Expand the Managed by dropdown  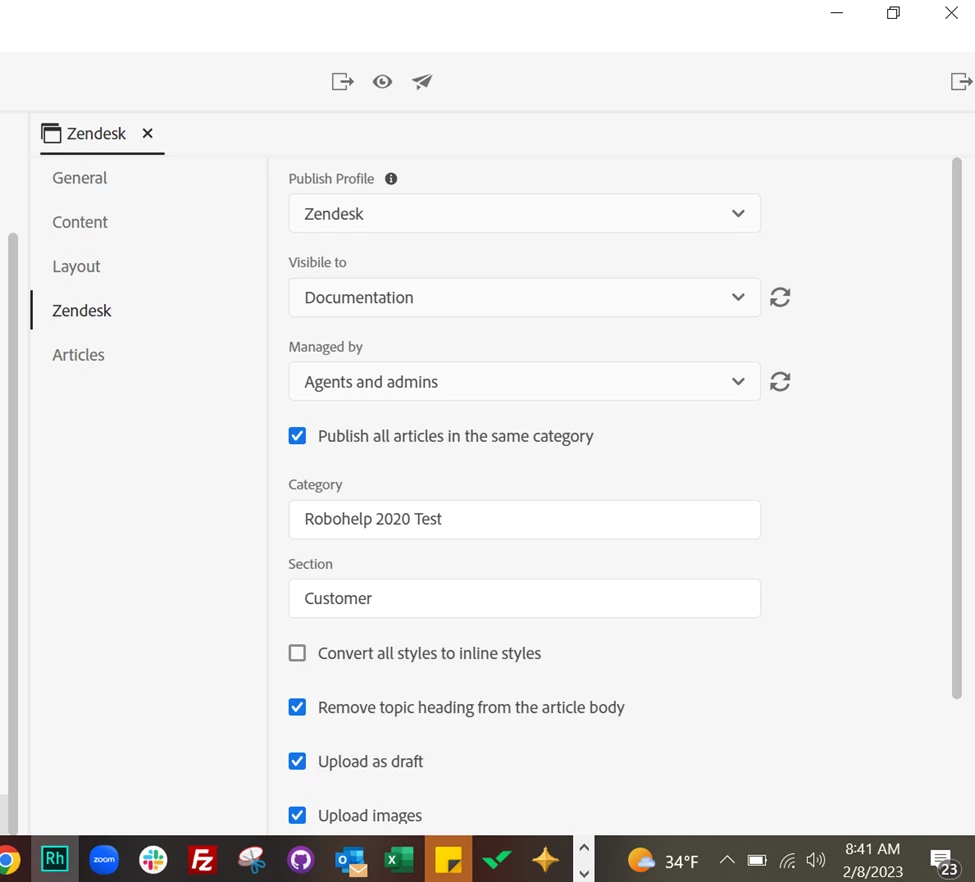(524, 381)
